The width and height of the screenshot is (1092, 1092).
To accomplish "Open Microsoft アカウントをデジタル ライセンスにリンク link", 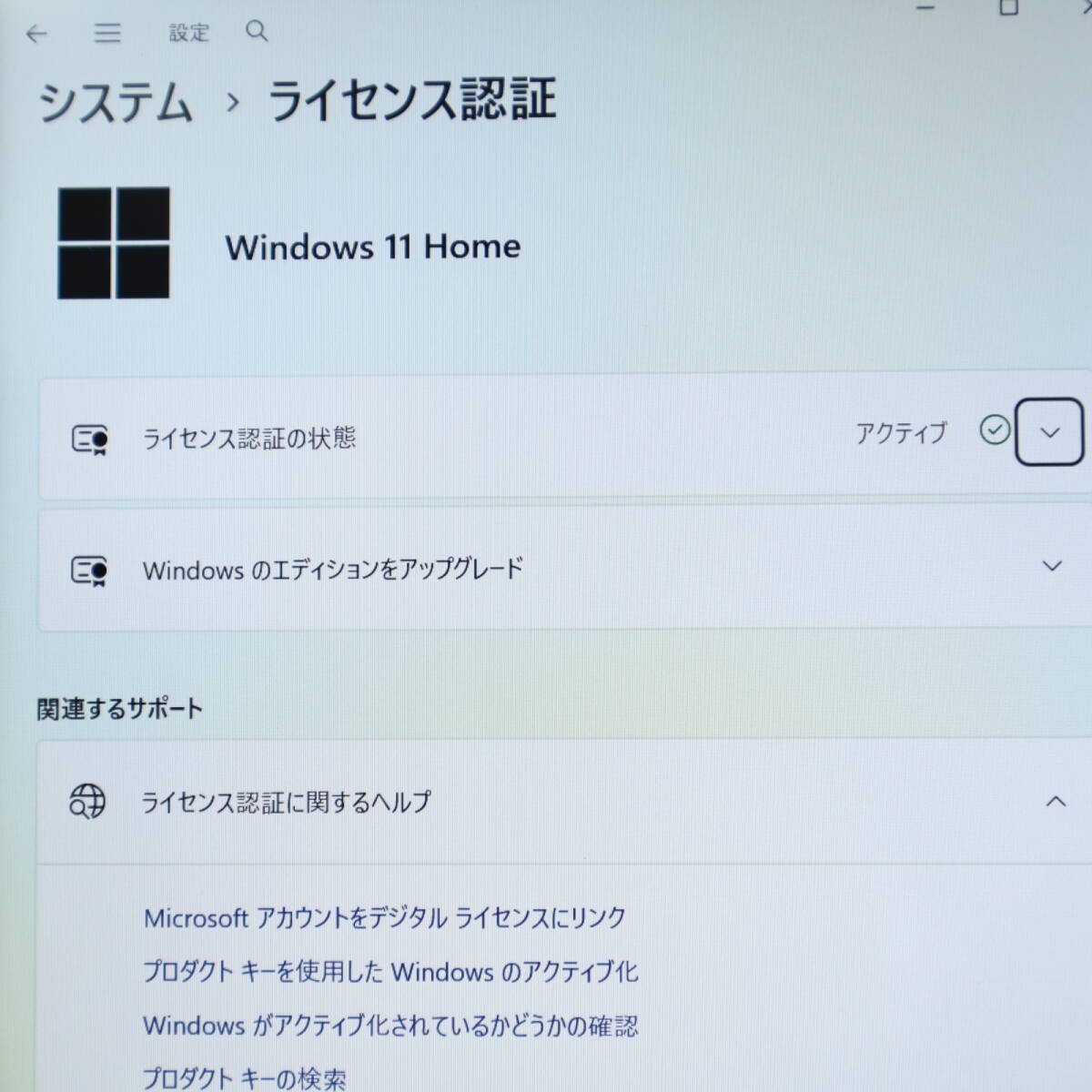I will tap(385, 918).
